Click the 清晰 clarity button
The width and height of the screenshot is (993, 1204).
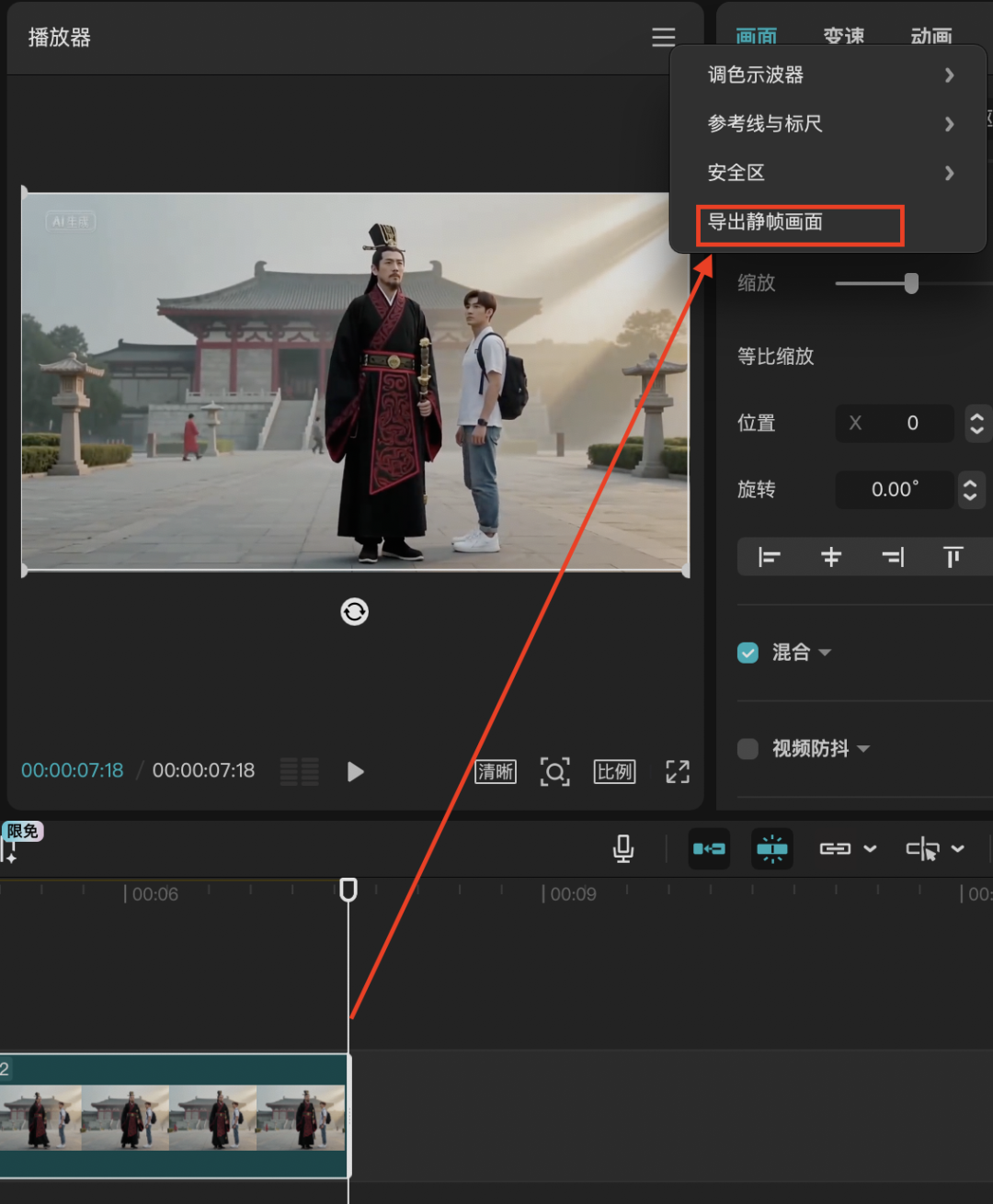pyautogui.click(x=495, y=771)
